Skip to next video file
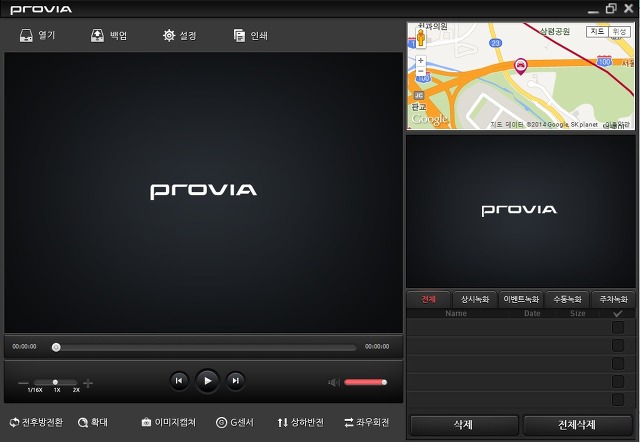640x442 pixels. click(x=236, y=381)
